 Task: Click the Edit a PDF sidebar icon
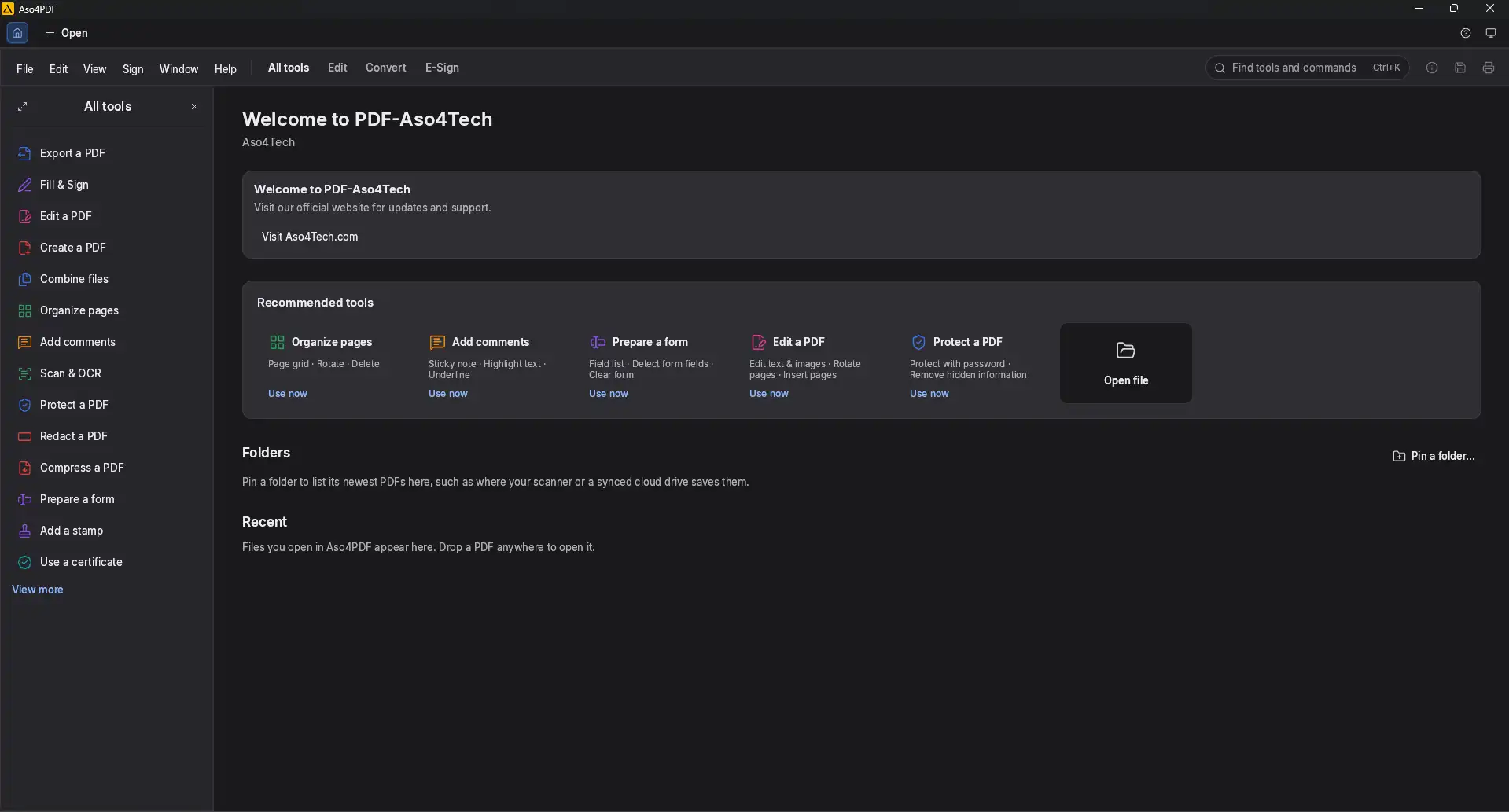[x=25, y=216]
